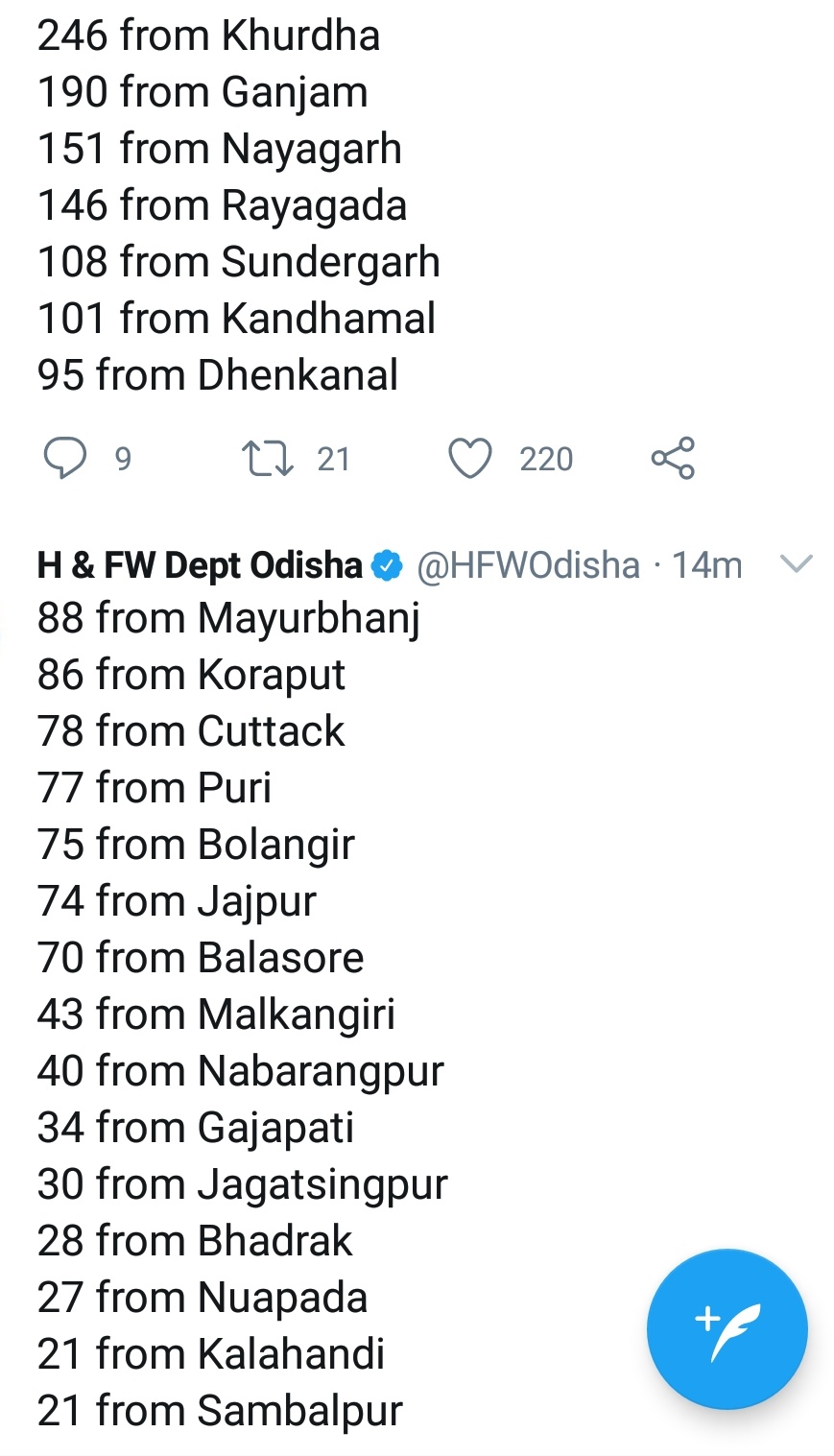Viewport: 834px width, 1456px height.
Task: Tap the '95 from Dhenkanal' line
Action: (x=218, y=375)
